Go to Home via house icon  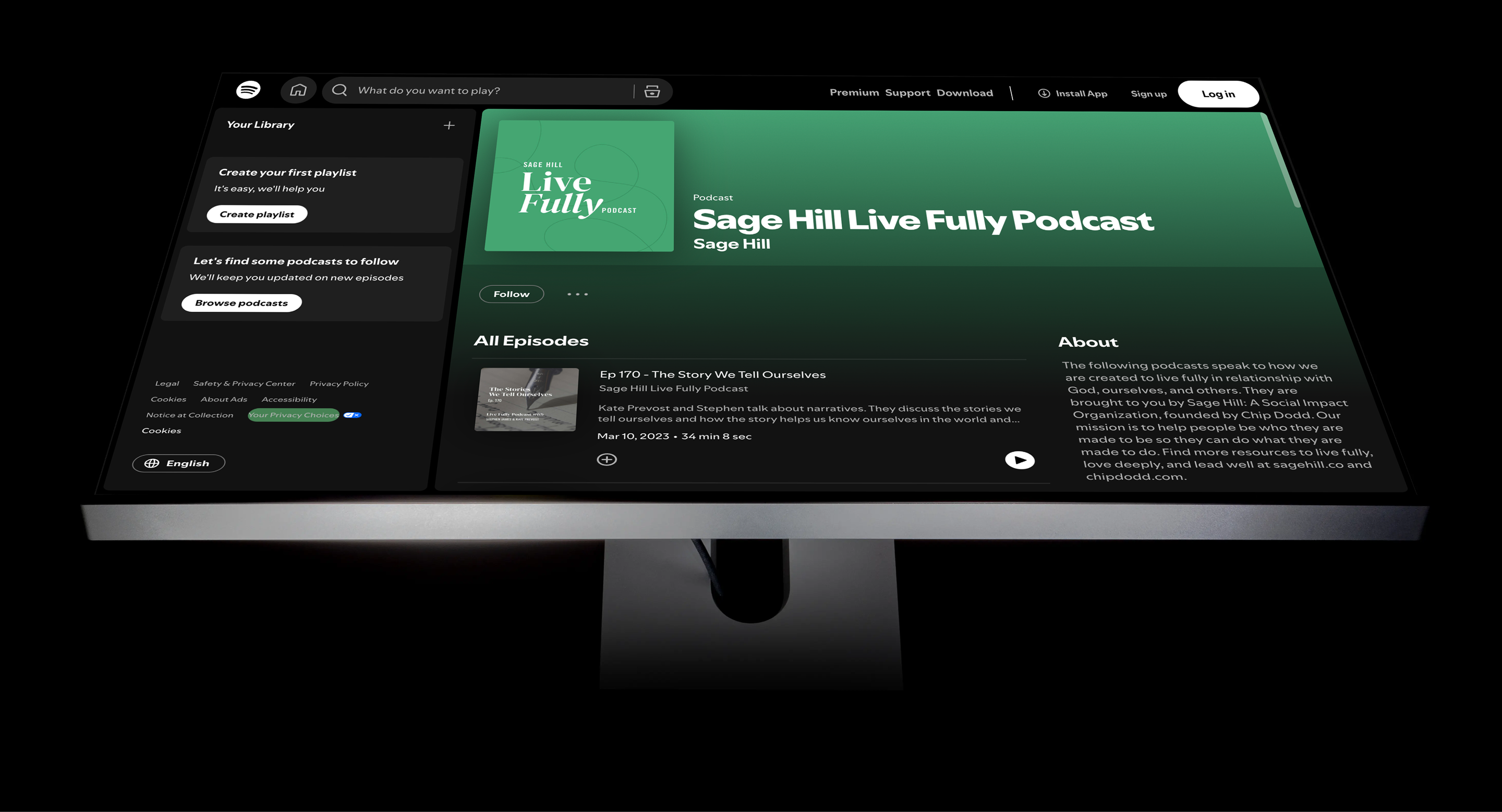pyautogui.click(x=298, y=90)
